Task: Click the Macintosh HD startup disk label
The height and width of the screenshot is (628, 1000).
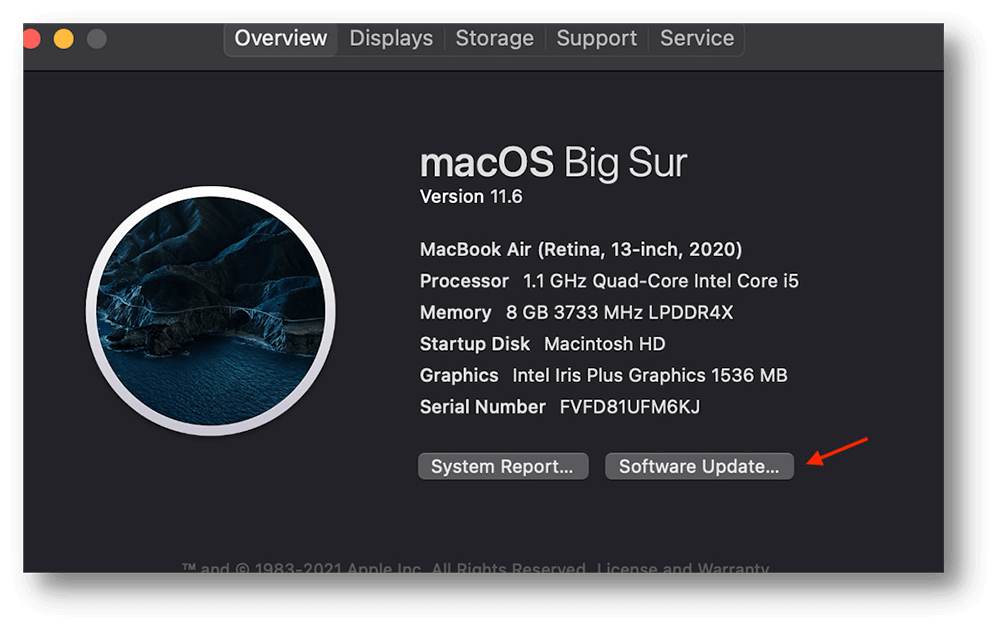Action: [x=603, y=343]
